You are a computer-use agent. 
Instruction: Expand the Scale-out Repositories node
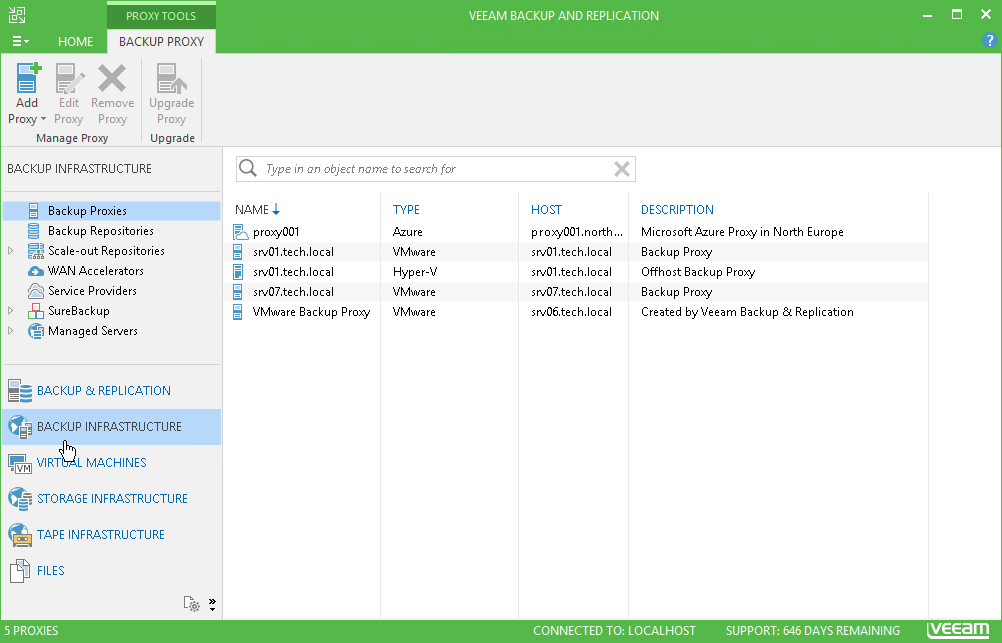[x=10, y=251]
